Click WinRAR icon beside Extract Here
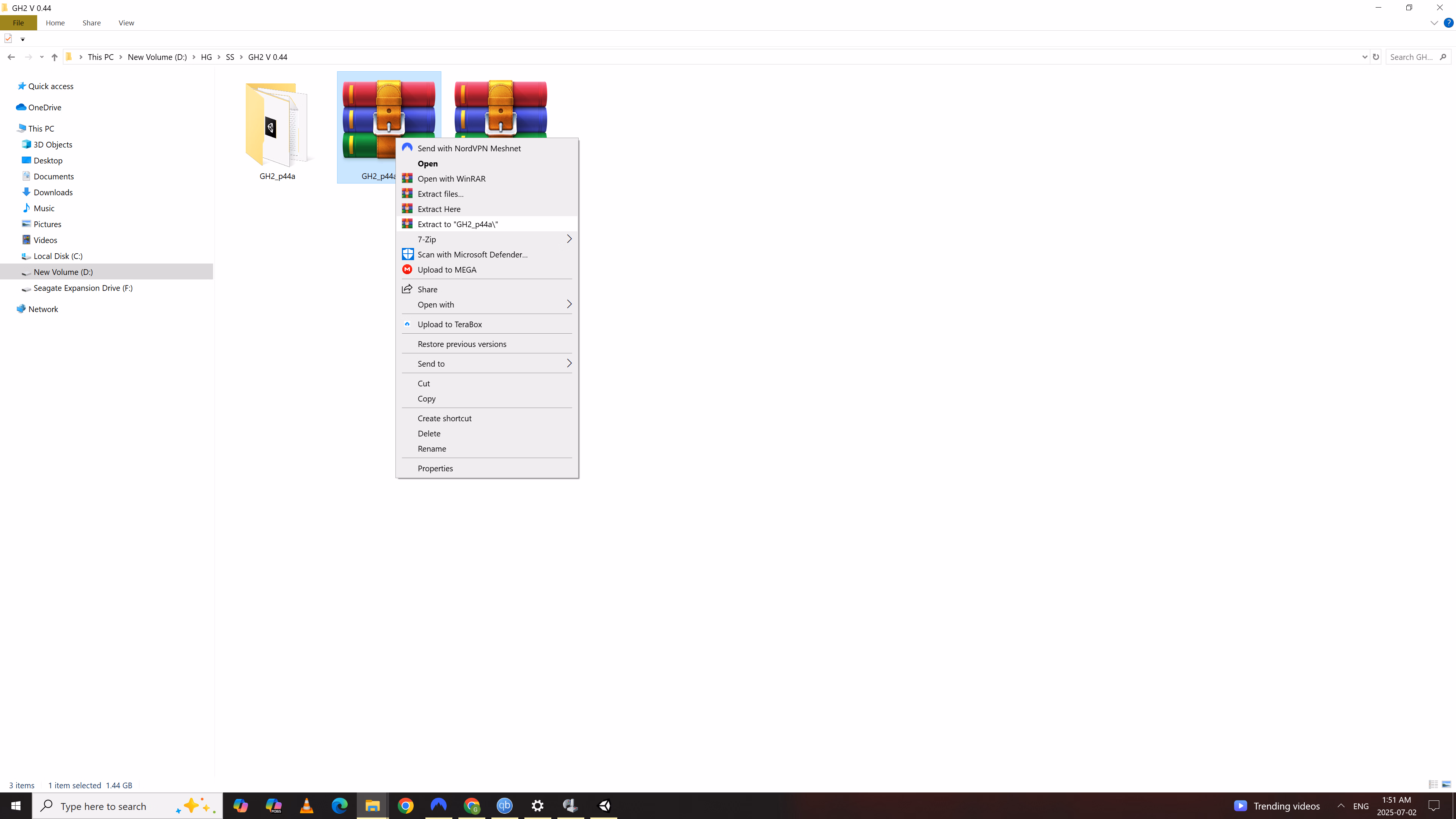This screenshot has height=819, width=1456. 407,209
